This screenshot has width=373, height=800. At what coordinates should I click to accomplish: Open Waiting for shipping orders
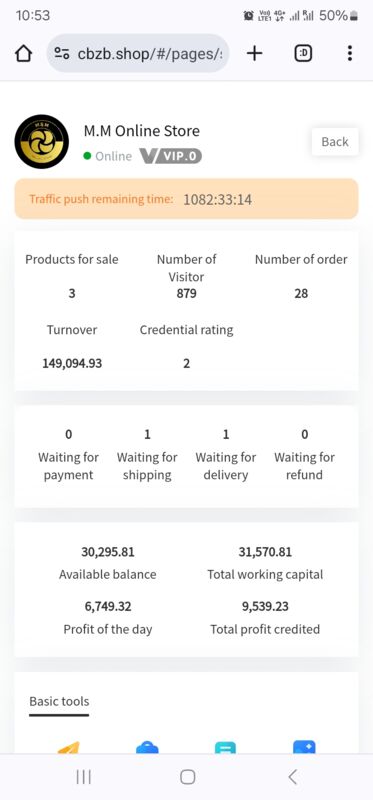(147, 455)
